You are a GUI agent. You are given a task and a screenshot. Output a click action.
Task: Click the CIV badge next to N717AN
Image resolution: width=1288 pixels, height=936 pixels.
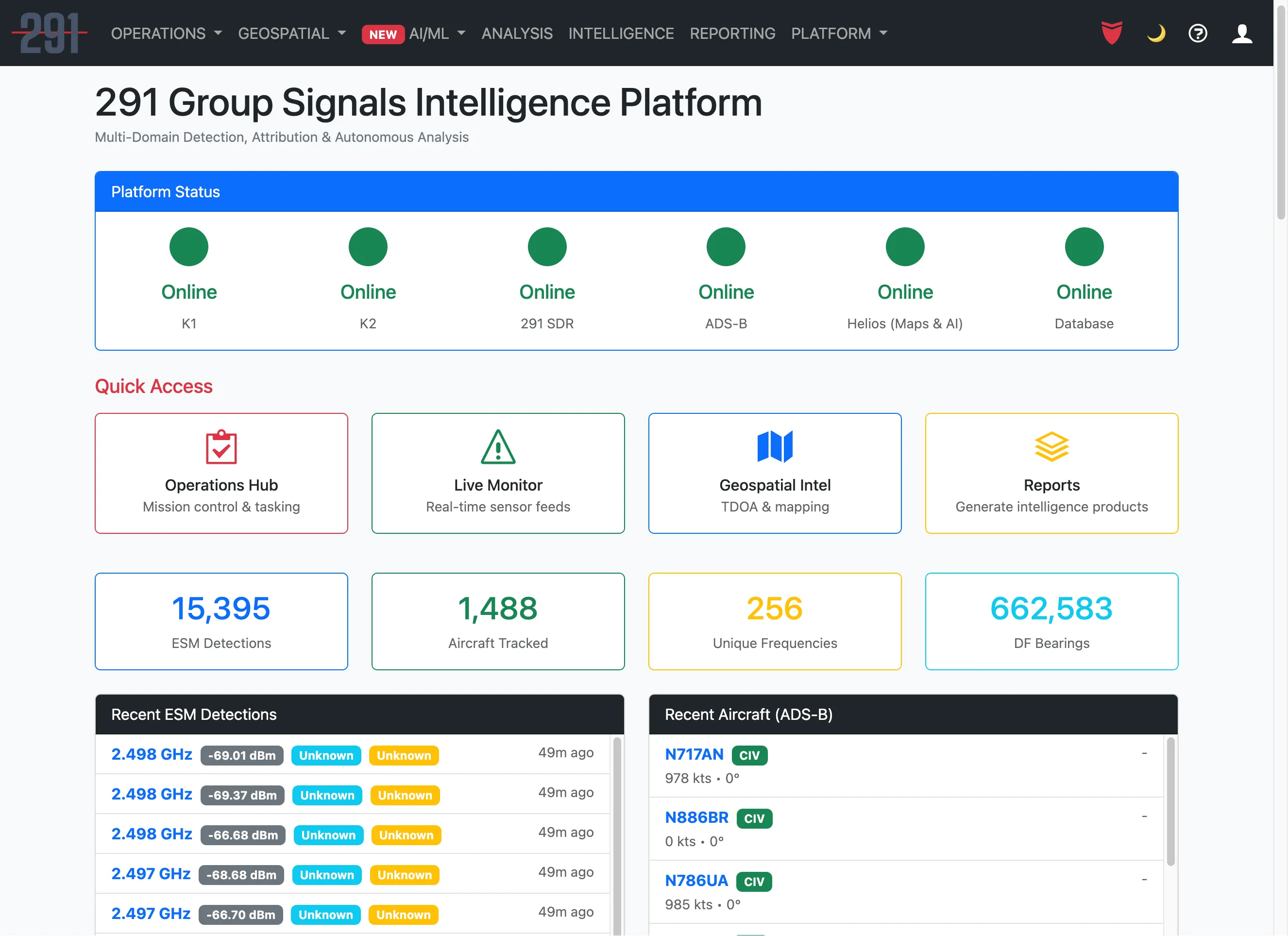click(749, 755)
